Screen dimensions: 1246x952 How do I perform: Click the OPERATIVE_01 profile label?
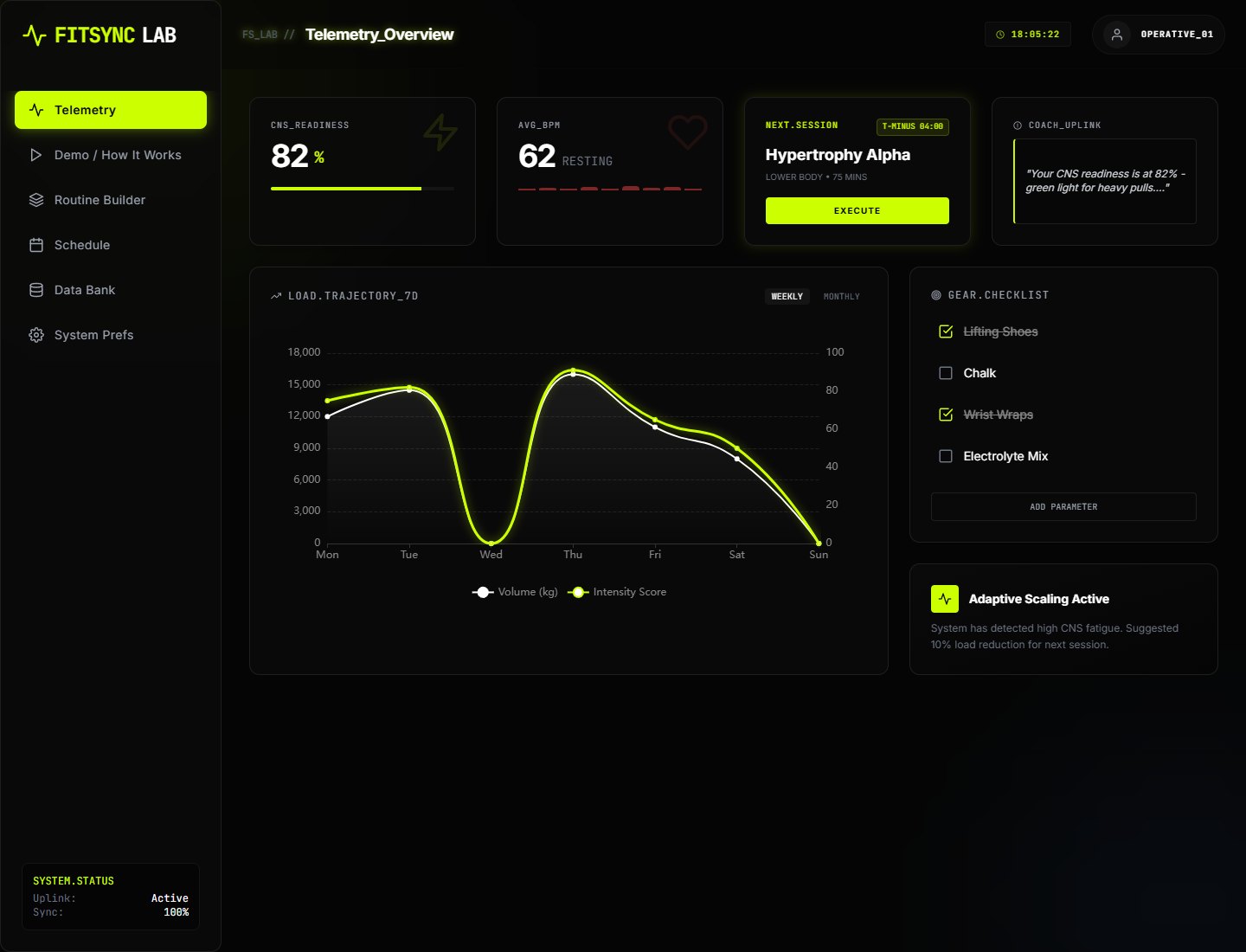[x=1177, y=35]
